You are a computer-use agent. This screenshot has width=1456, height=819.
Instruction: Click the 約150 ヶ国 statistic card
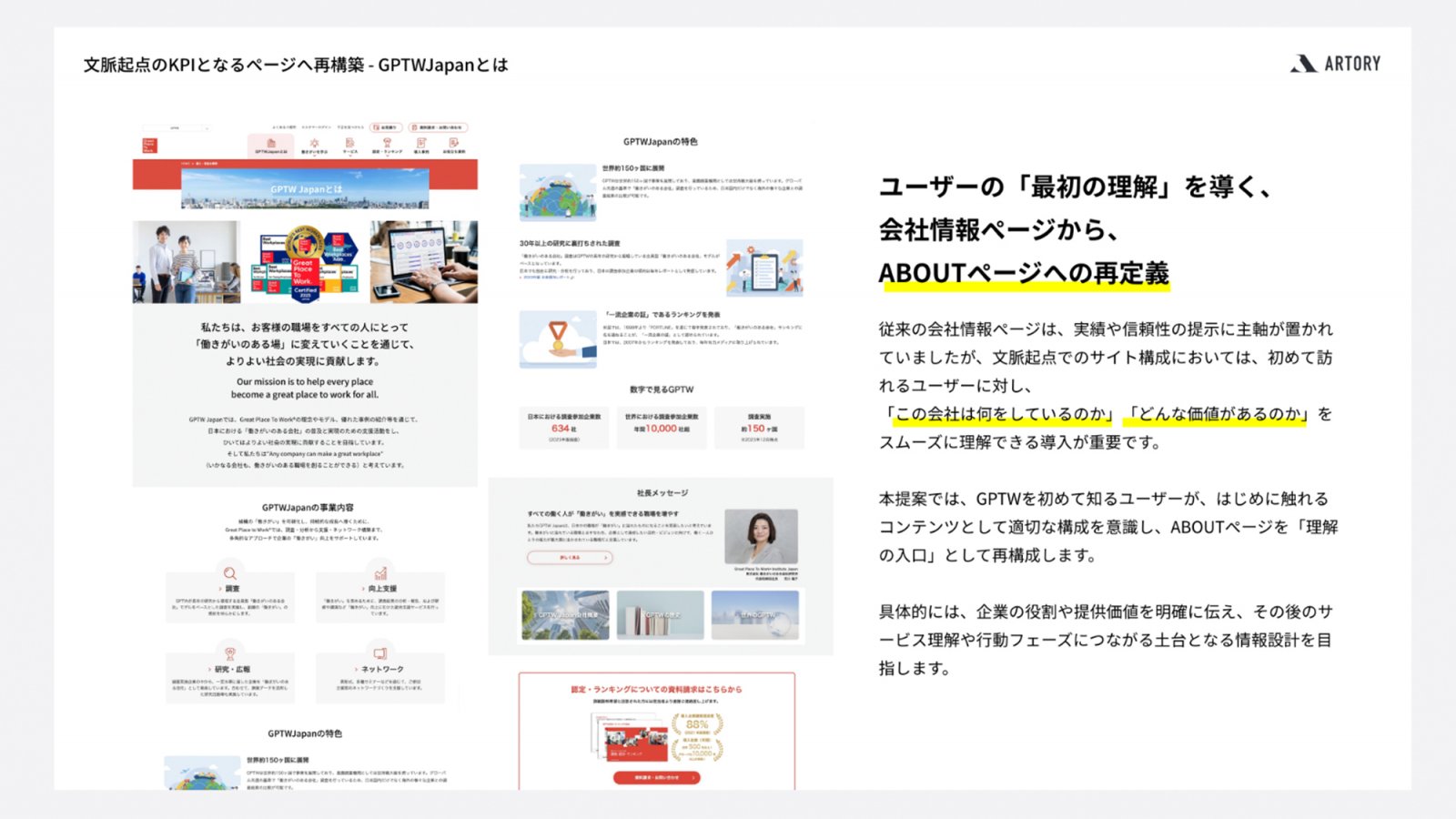tap(759, 428)
